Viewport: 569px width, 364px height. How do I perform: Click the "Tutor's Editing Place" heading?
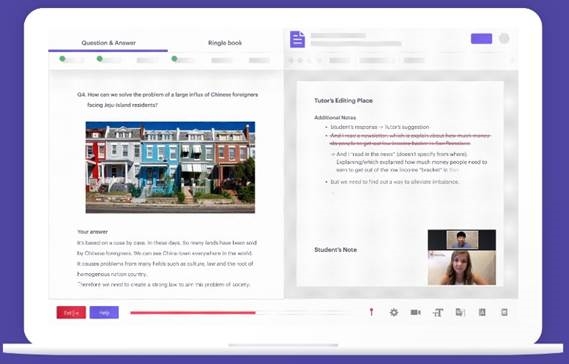tap(343, 101)
